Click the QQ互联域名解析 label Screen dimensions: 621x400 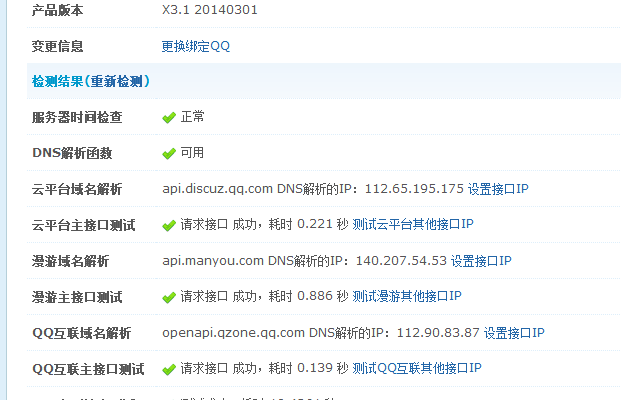(82, 333)
